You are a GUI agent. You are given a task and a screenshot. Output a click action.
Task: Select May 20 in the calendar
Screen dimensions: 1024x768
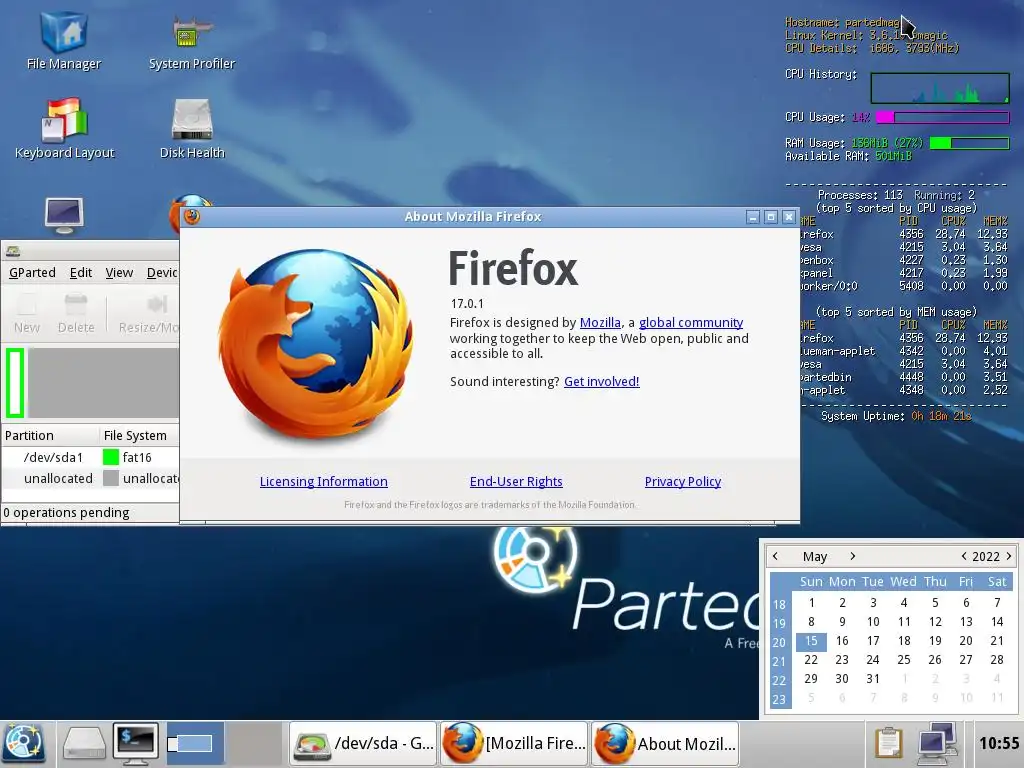pyautogui.click(x=966, y=641)
